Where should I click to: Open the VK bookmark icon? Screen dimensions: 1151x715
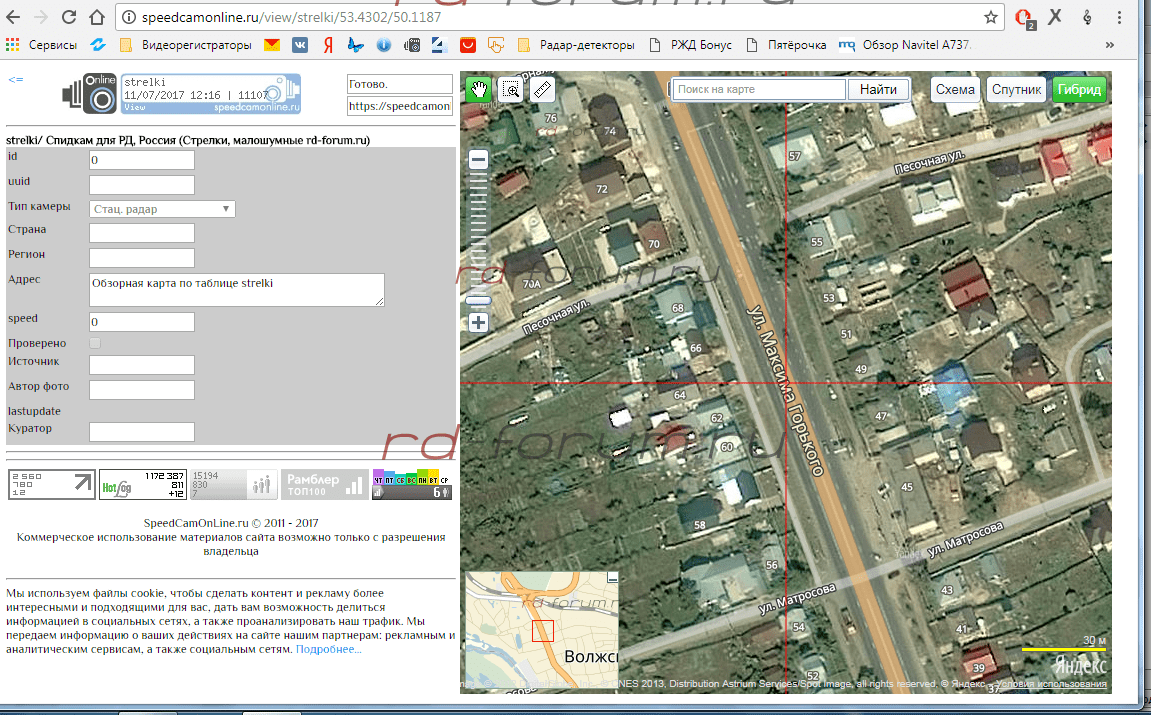(299, 45)
